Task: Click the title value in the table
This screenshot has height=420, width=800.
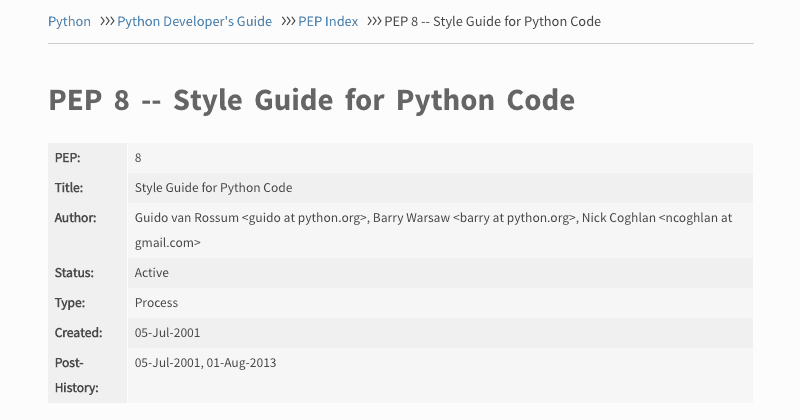Action: 213,188
